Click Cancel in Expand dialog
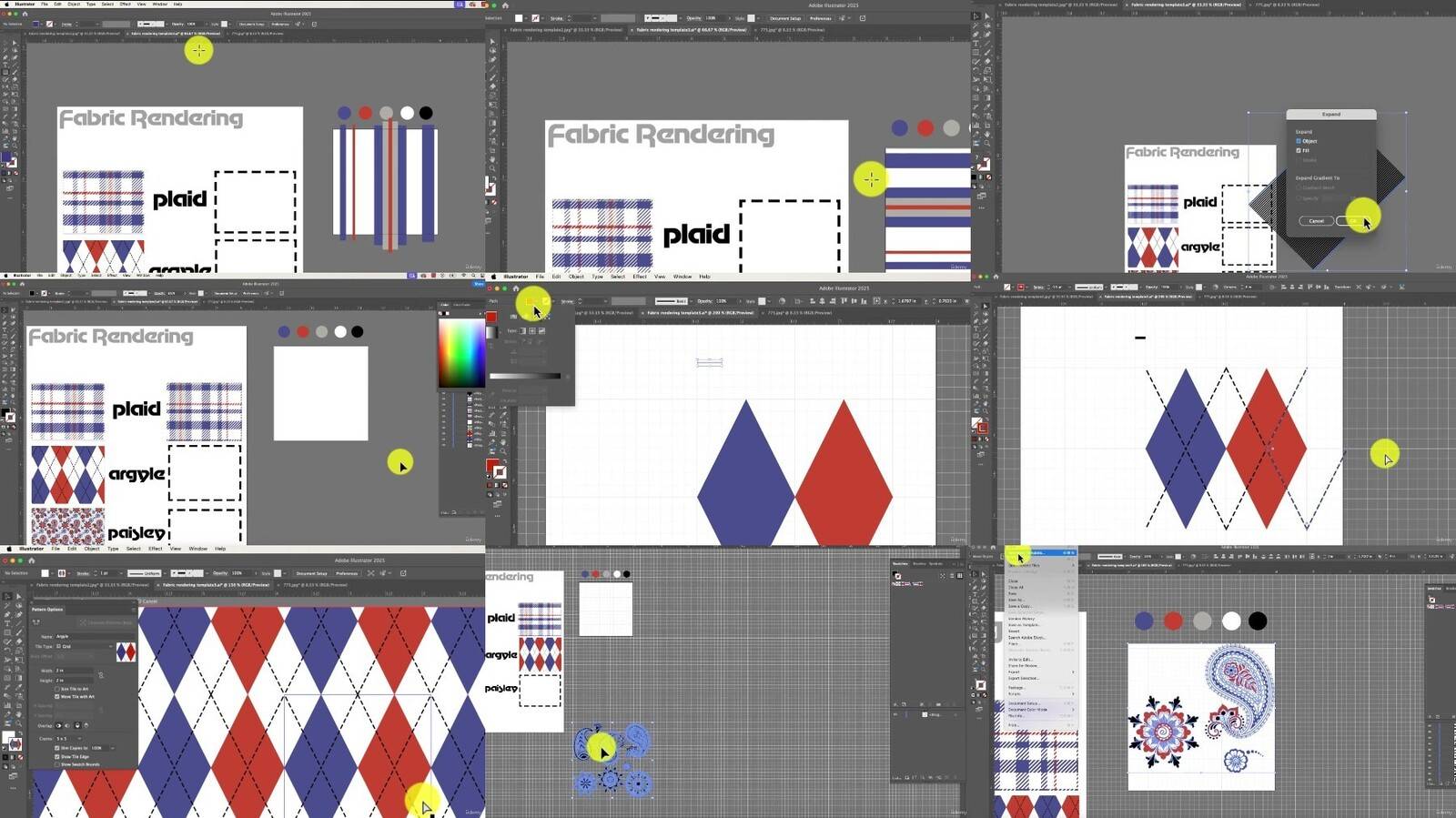 1317,221
